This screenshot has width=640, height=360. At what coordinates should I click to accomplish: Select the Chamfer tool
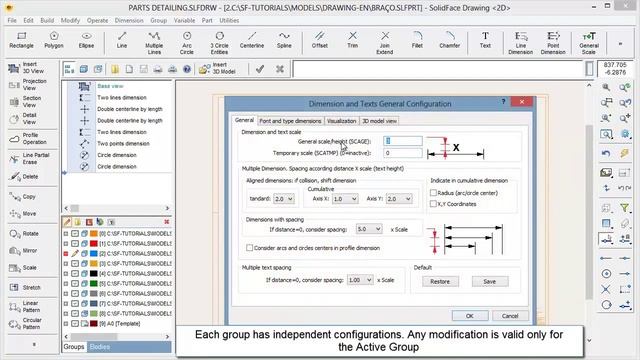pos(449,40)
